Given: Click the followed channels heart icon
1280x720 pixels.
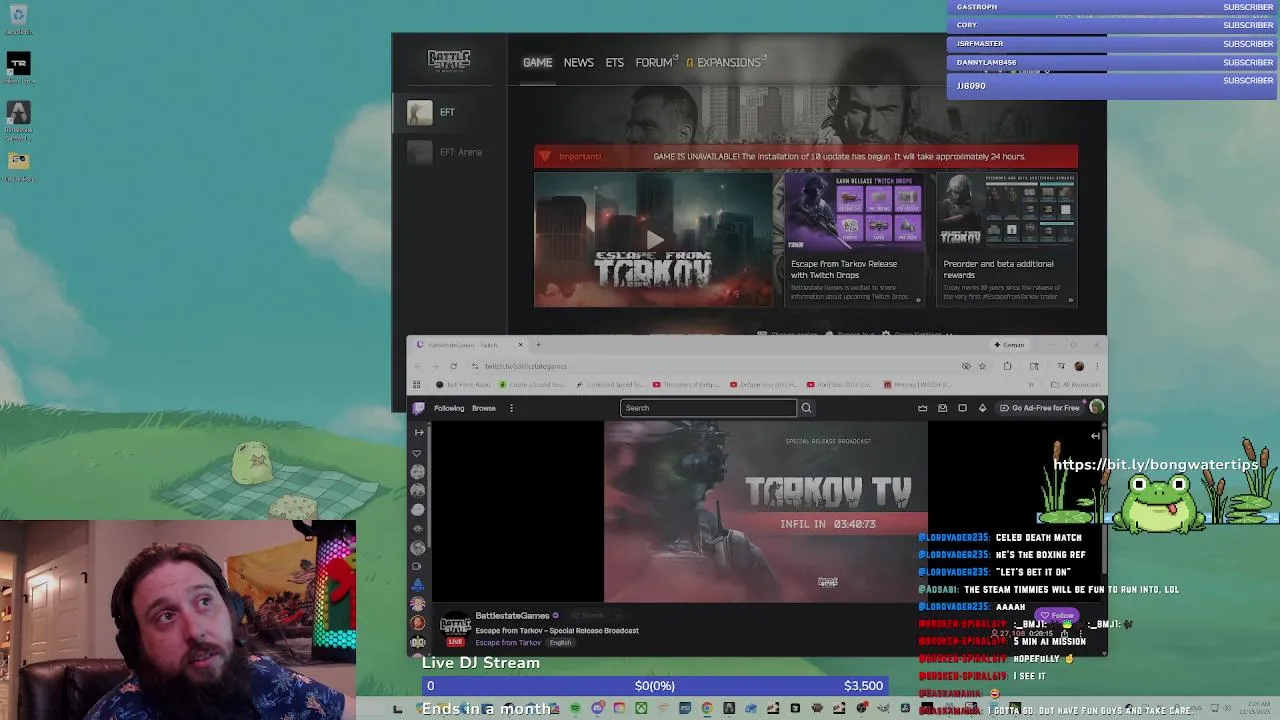Looking at the screenshot, I should [417, 453].
